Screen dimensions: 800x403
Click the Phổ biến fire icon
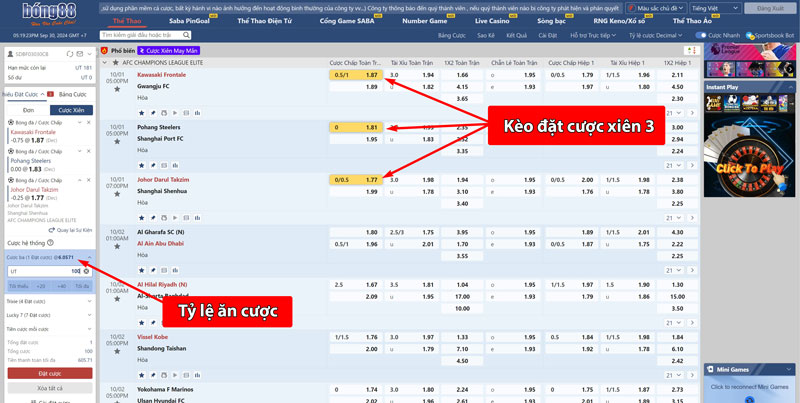pyautogui.click(x=104, y=51)
